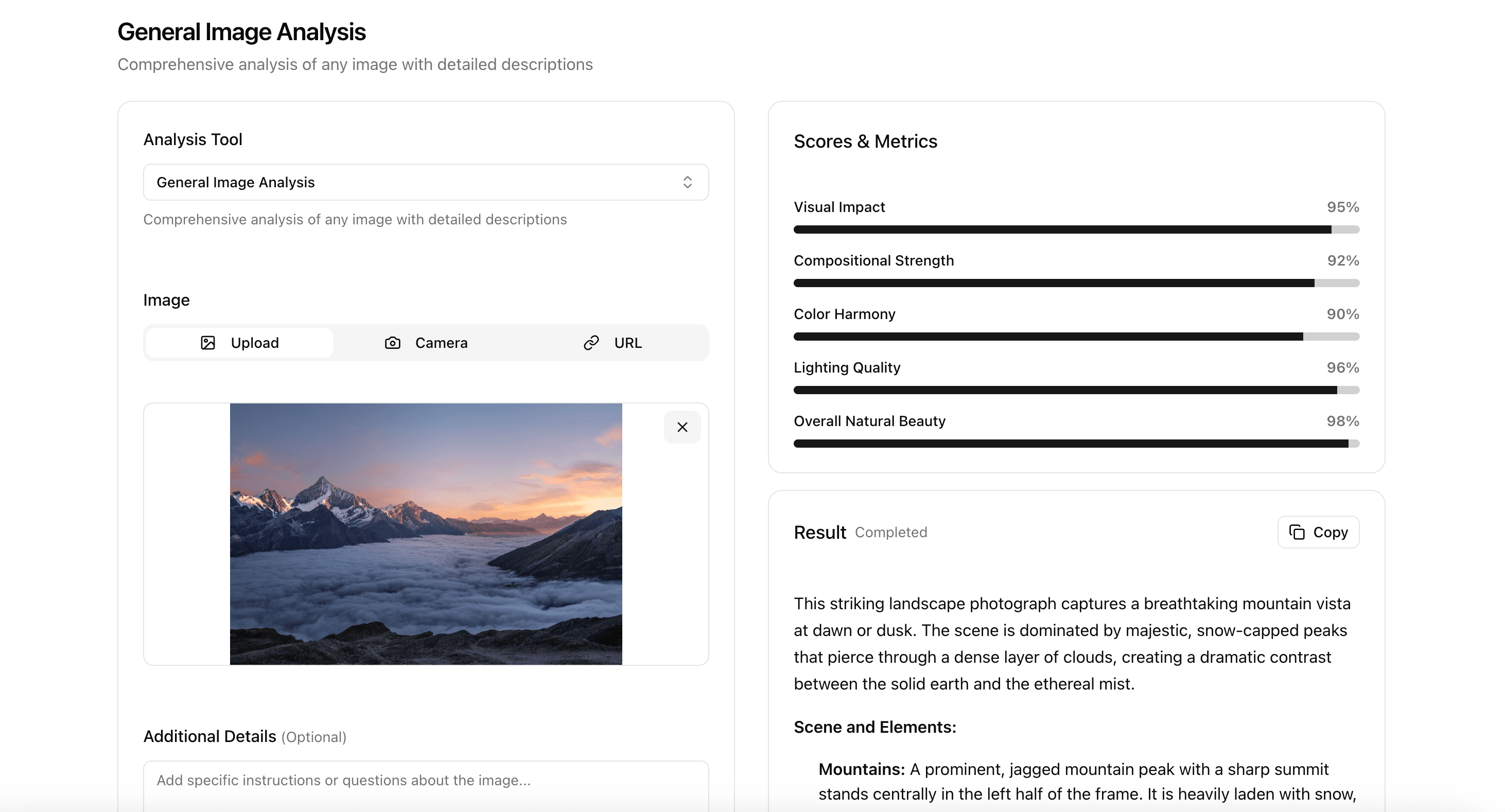Click the chevron icon in the tool selector
Viewport: 1505px width, 812px height.
click(x=688, y=182)
